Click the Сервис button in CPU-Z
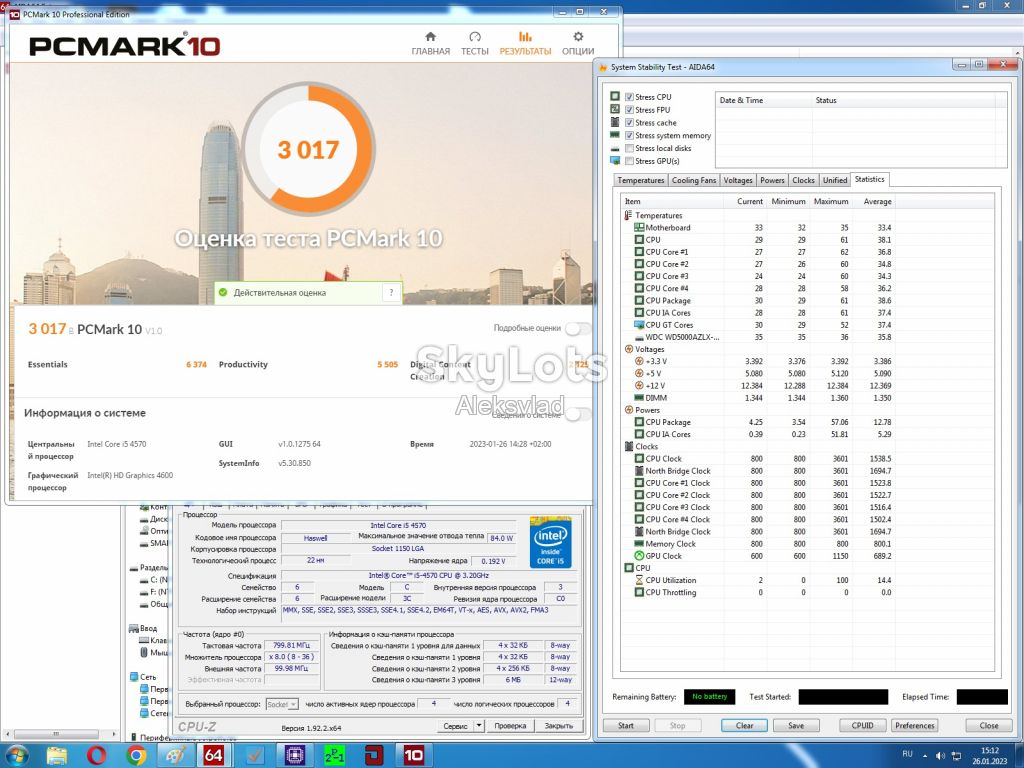The width and height of the screenshot is (1024, 768). tap(455, 726)
